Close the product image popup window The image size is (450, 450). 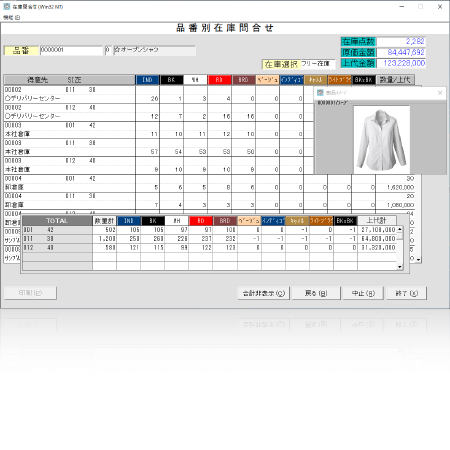pos(440,93)
